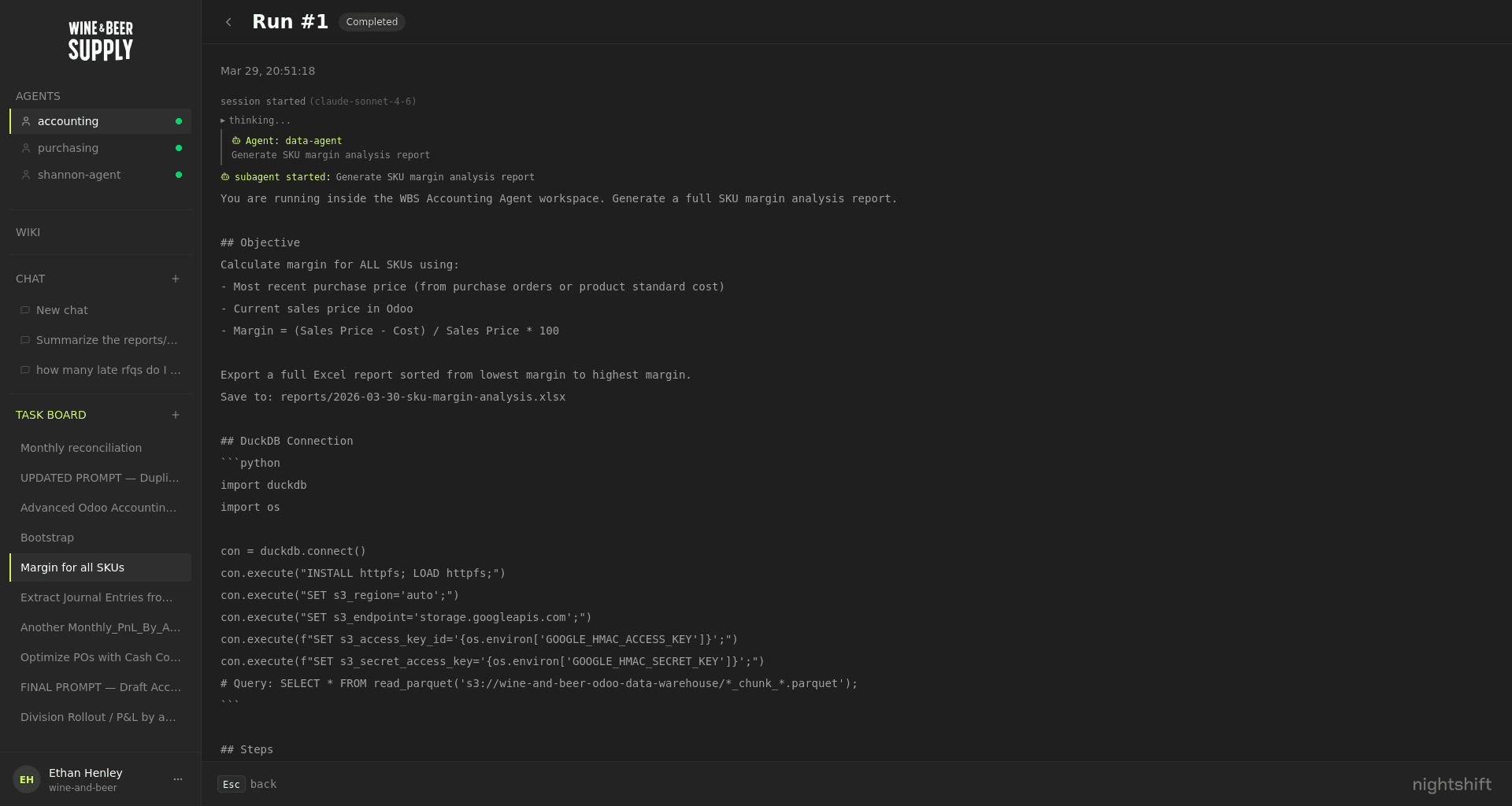This screenshot has height=806, width=1512.
Task: Click the robot icon beside 'subagent started'
Action: pos(224,177)
